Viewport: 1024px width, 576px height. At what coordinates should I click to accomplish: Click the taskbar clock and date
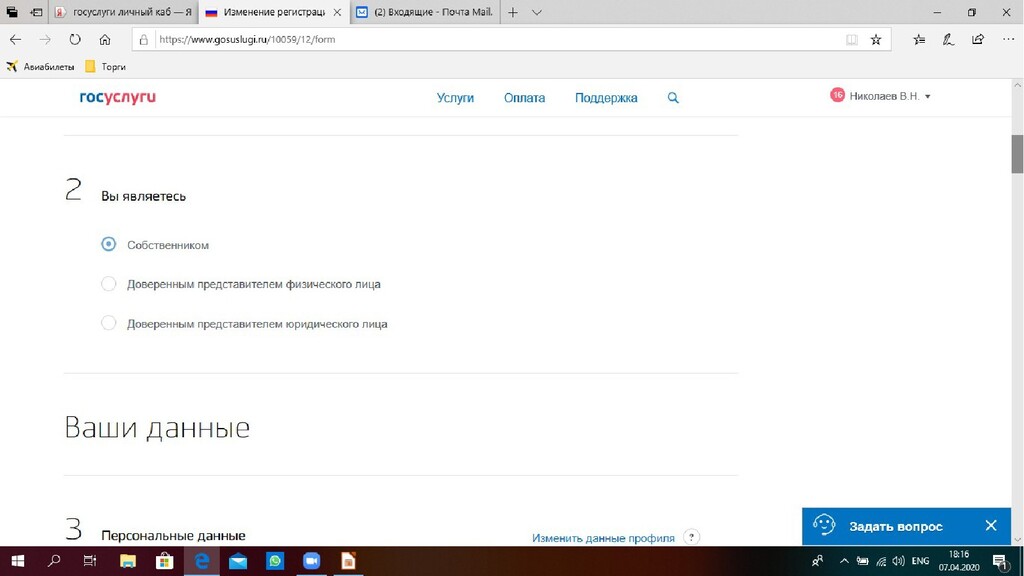click(x=959, y=561)
